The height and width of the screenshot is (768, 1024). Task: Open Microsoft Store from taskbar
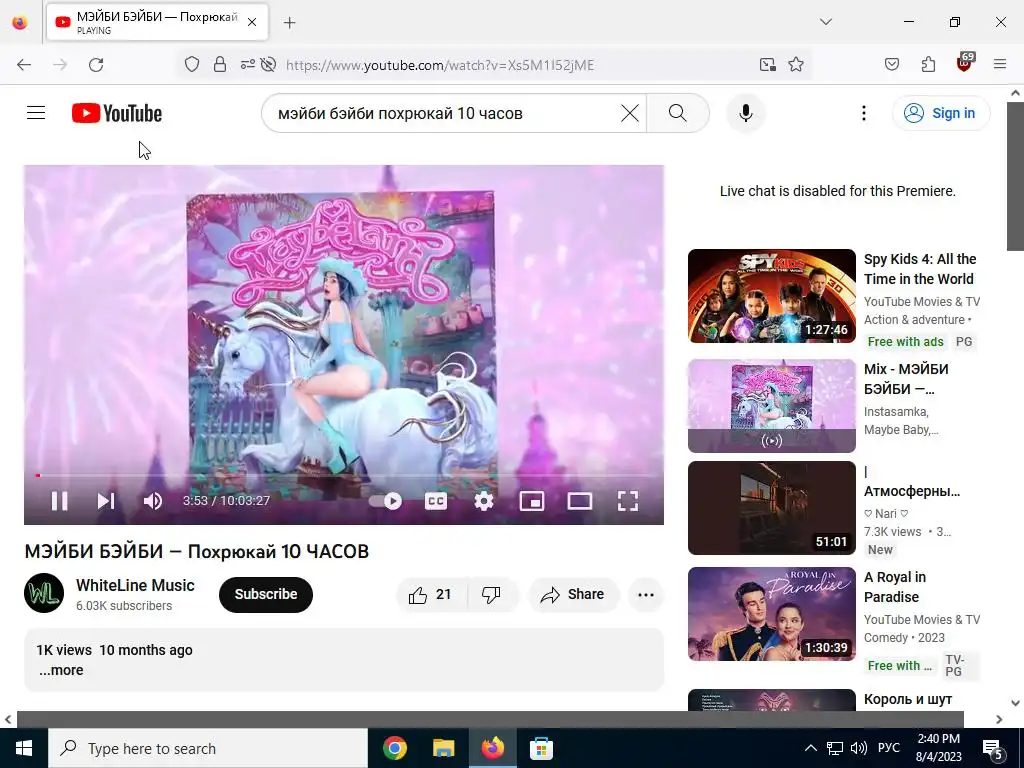(x=541, y=748)
